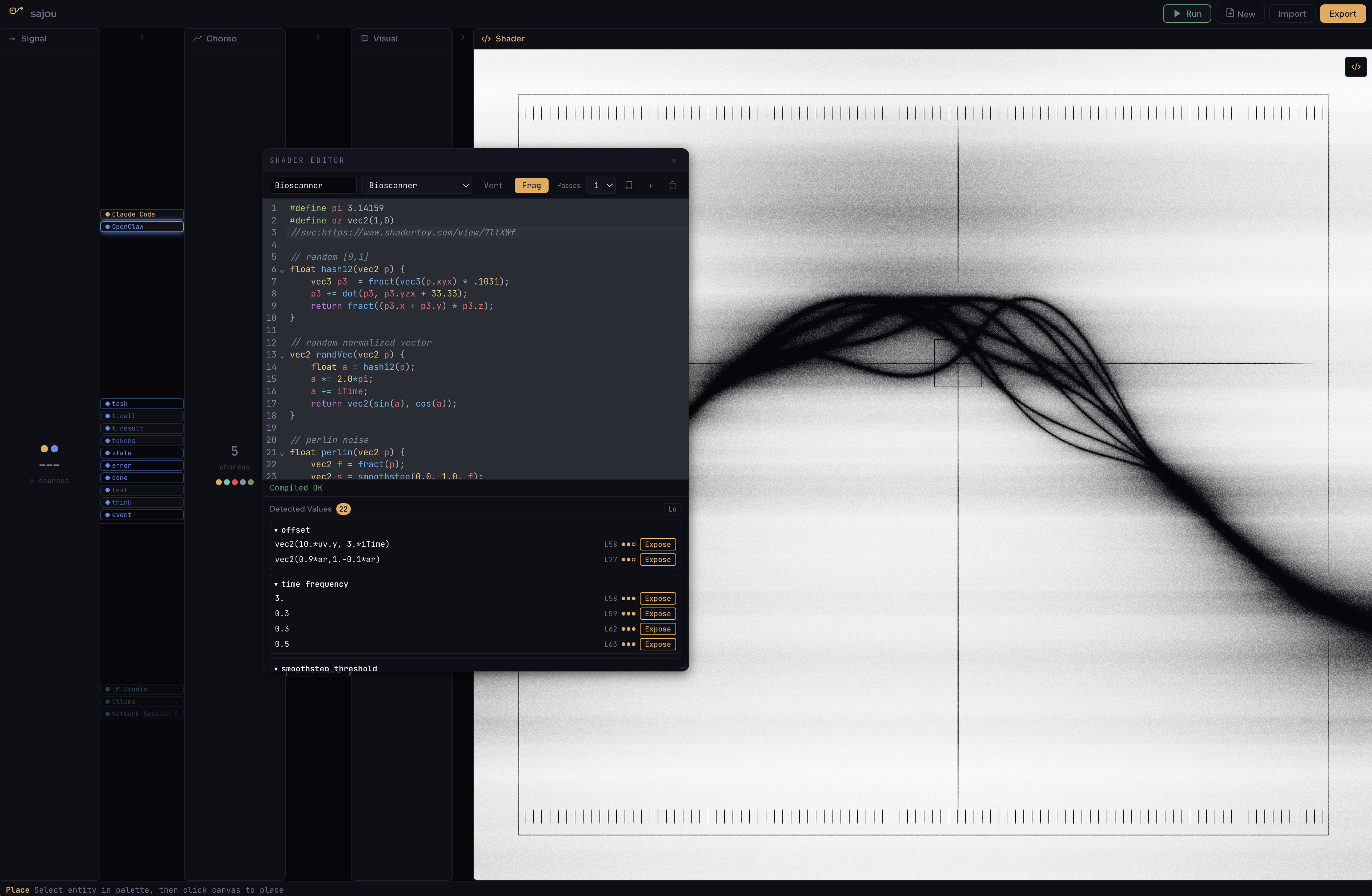
Task: Click the Visual panel frame icon
Action: [x=364, y=38]
